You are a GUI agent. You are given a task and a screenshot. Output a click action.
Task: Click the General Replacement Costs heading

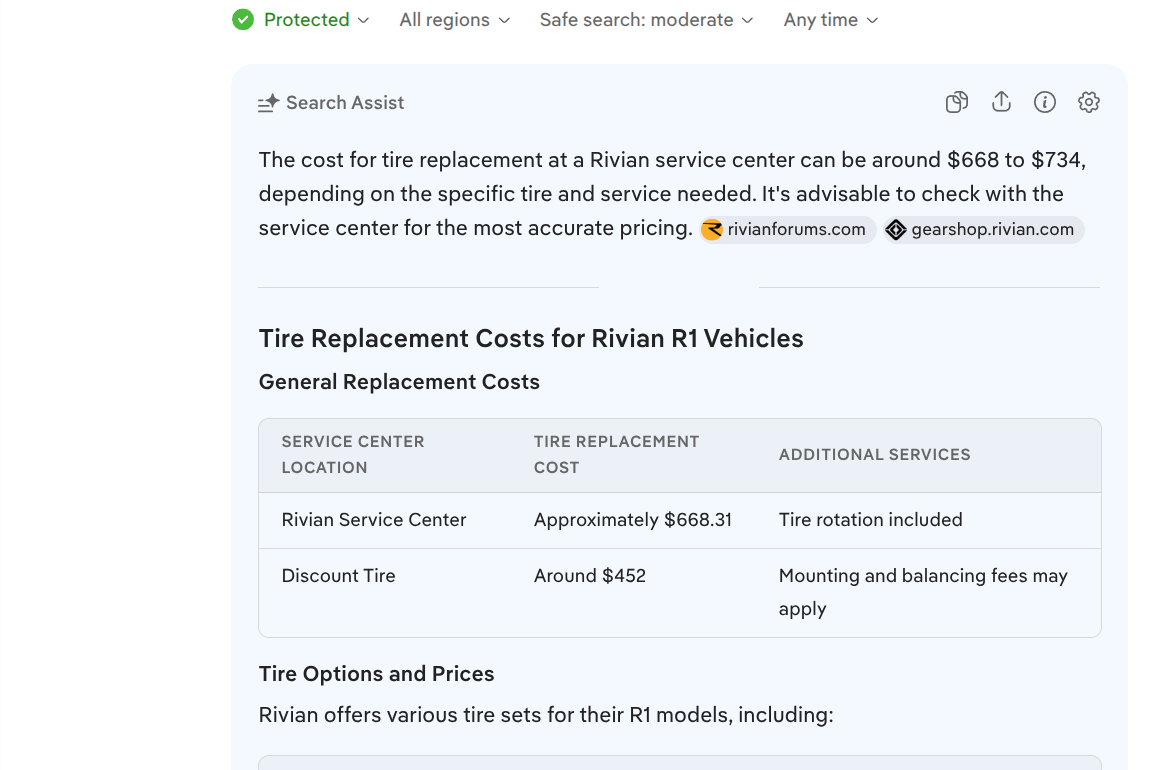(399, 382)
